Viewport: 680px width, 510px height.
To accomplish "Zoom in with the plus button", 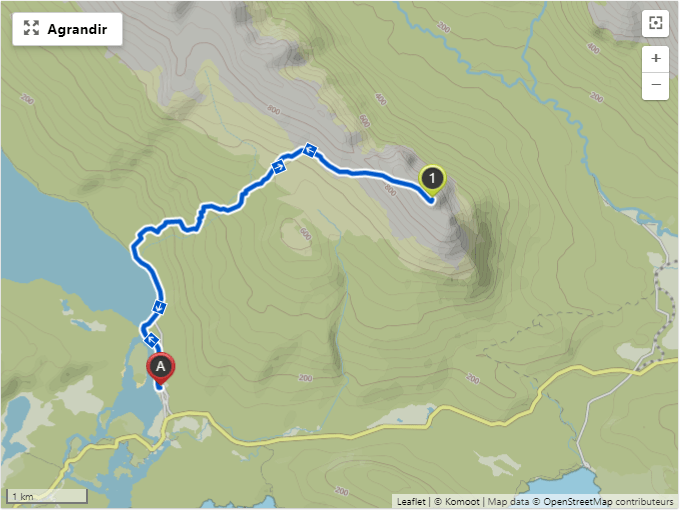I will point(655,59).
